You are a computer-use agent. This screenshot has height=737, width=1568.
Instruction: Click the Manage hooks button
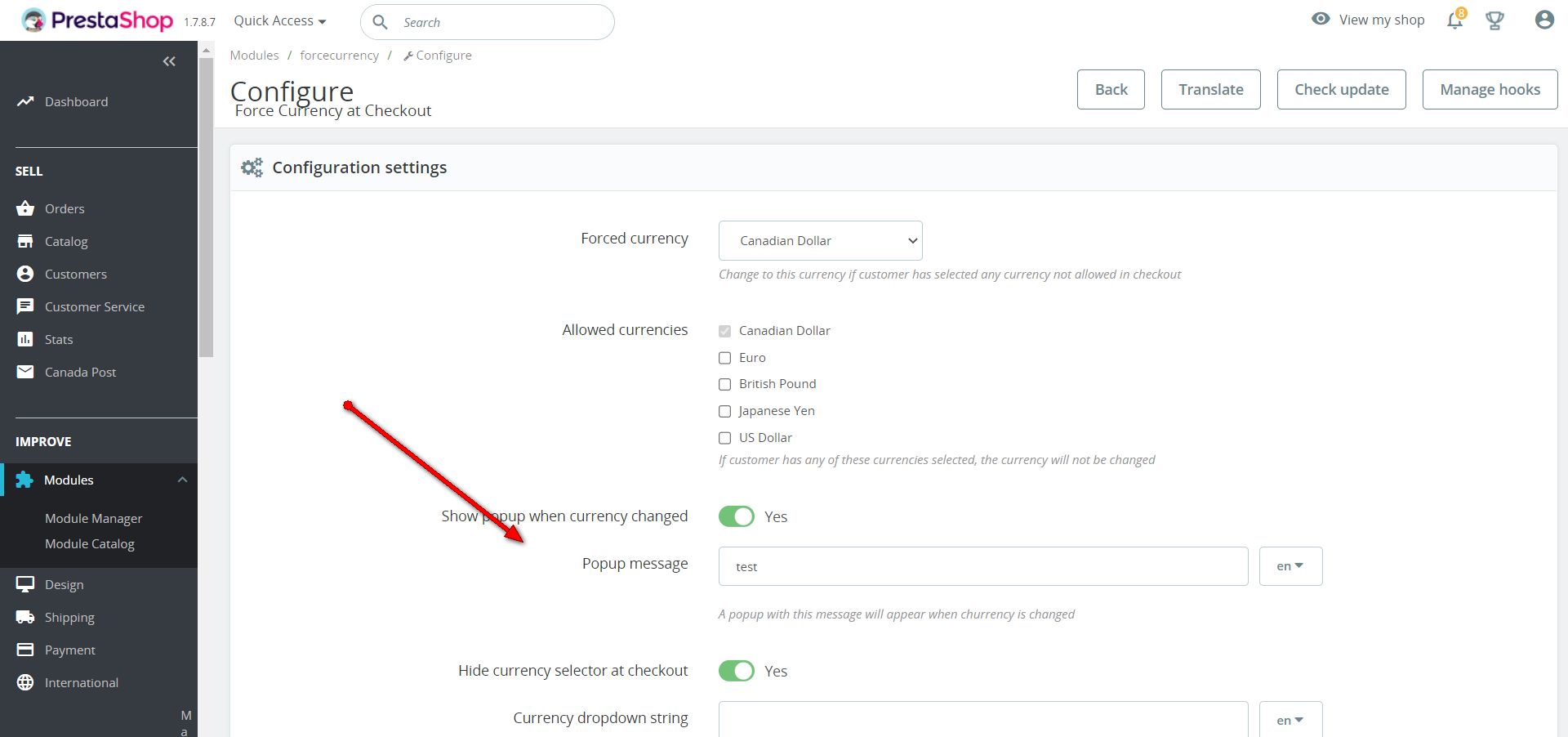(1490, 90)
